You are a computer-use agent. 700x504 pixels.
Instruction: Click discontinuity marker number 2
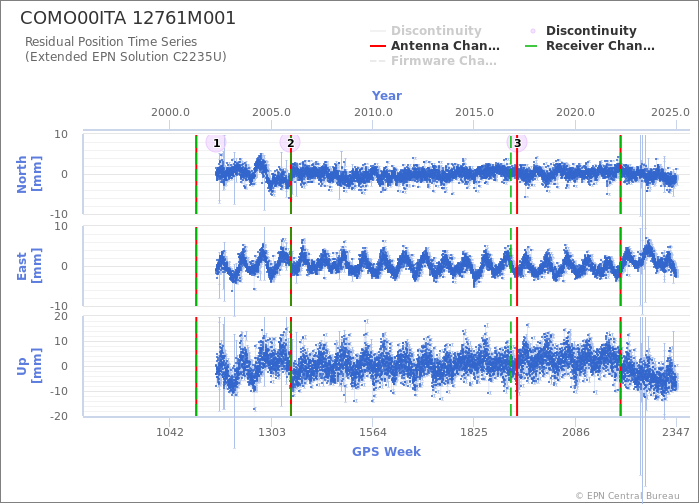pyautogui.click(x=290, y=143)
